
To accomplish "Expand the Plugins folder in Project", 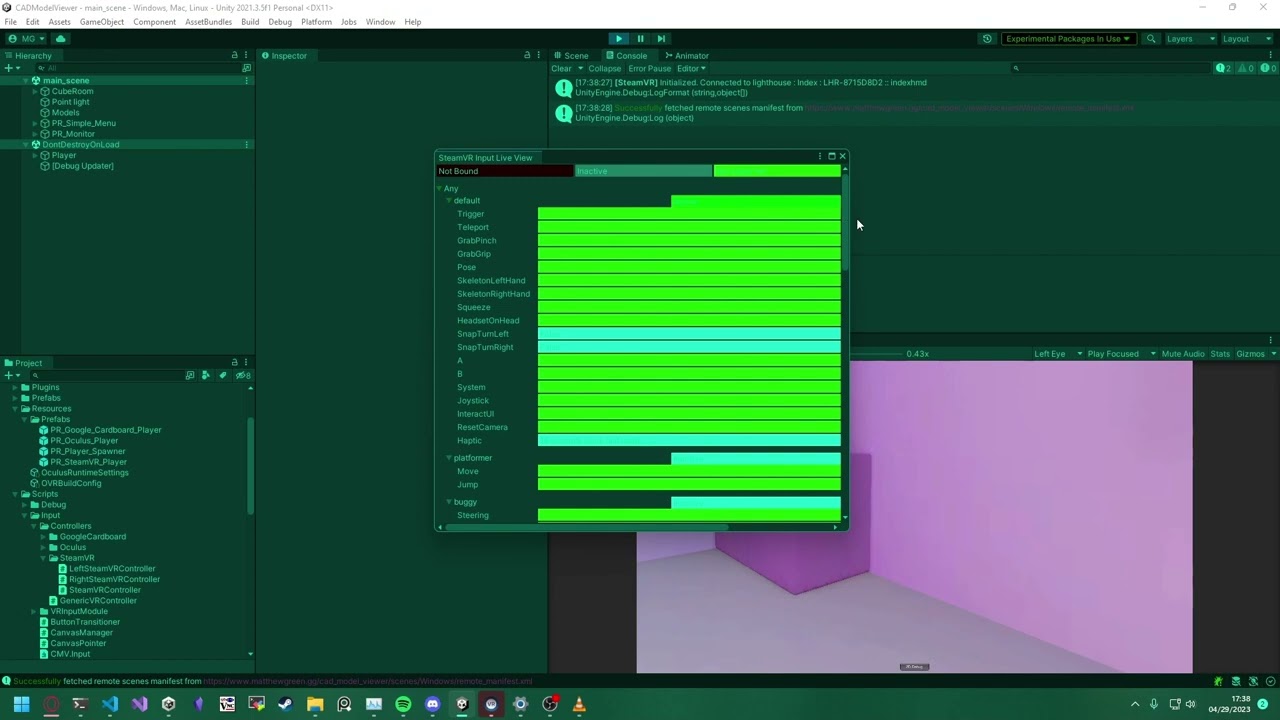I will coord(15,388).
